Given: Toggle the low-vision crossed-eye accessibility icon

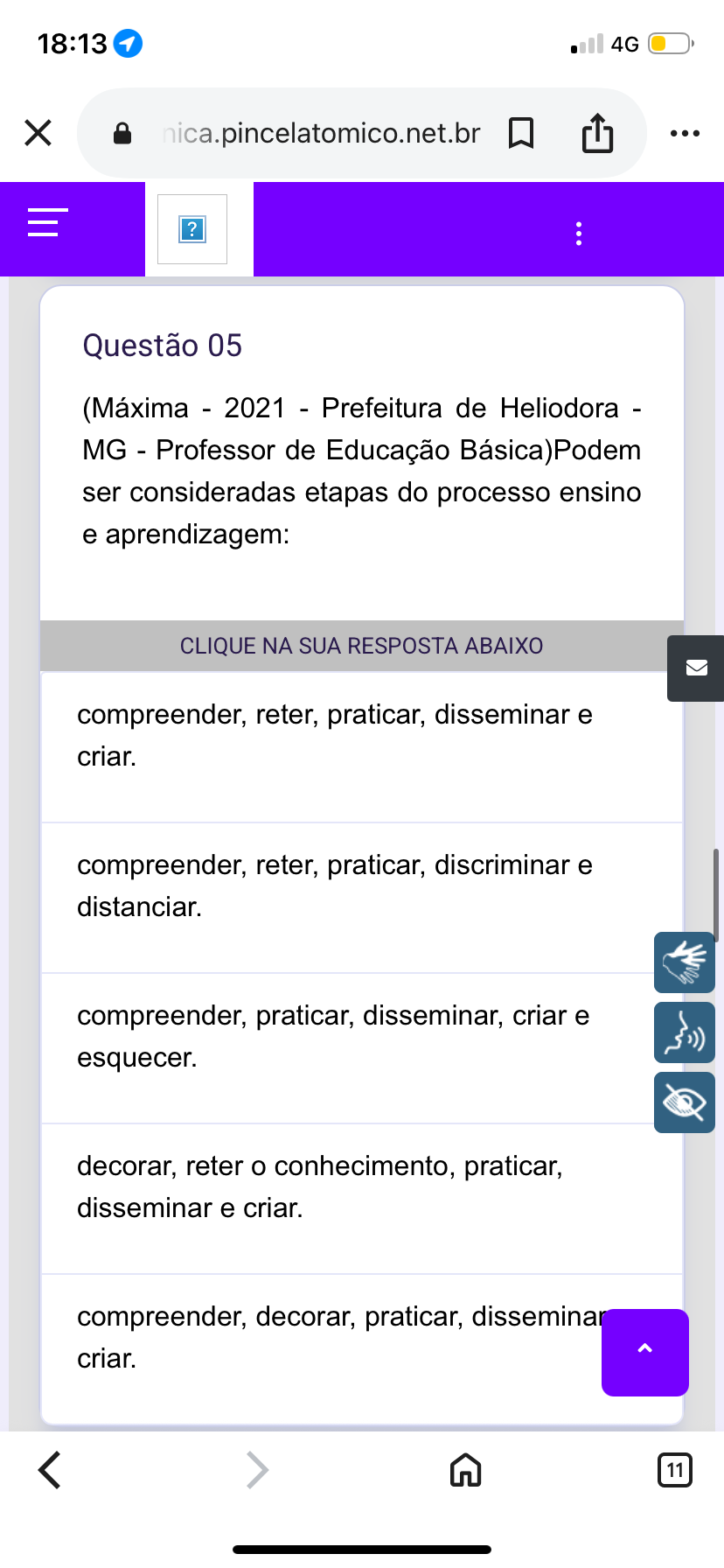Looking at the screenshot, I should point(685,1102).
